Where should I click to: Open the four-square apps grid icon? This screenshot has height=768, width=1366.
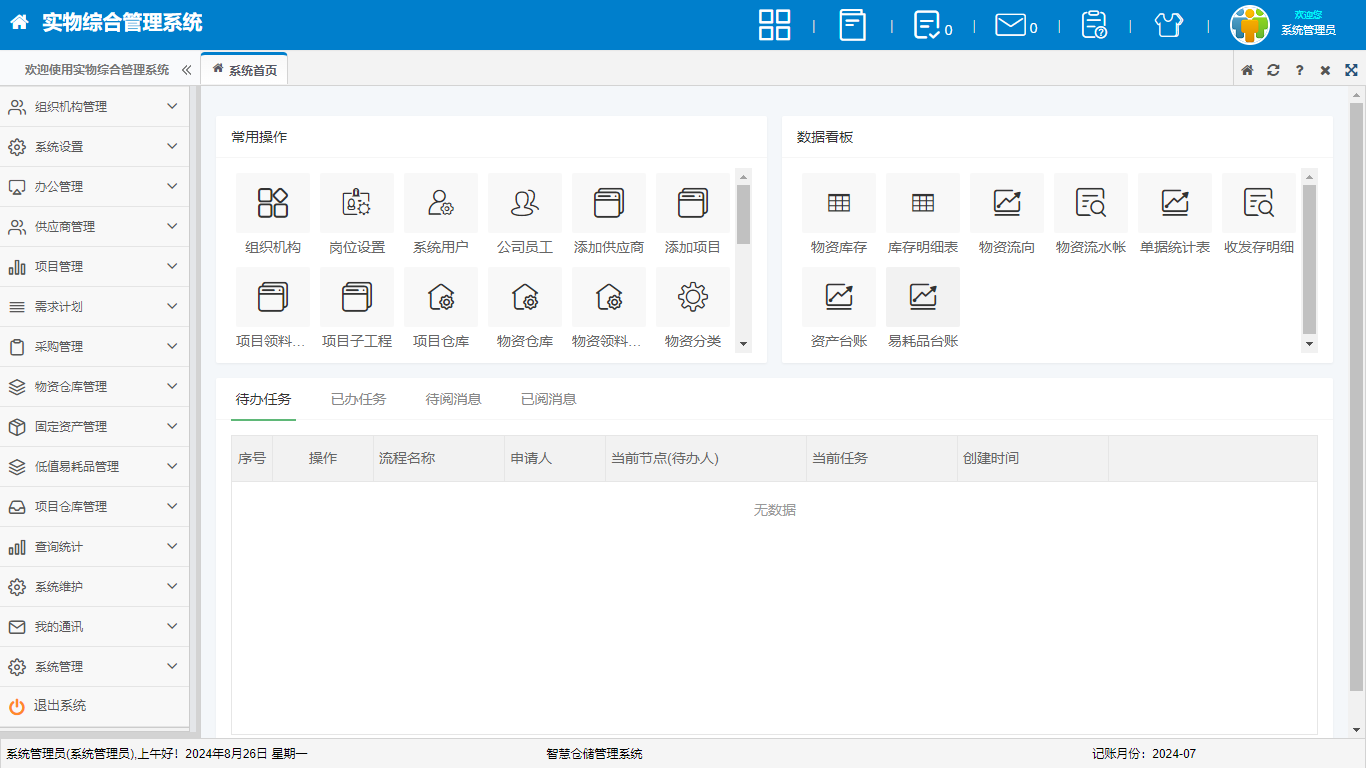pos(774,25)
